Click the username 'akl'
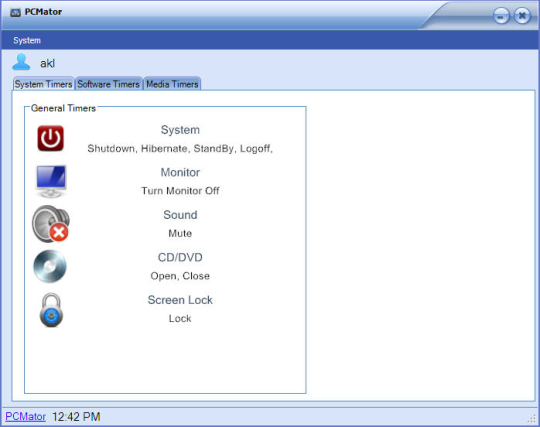The width and height of the screenshot is (540, 427). (x=47, y=63)
